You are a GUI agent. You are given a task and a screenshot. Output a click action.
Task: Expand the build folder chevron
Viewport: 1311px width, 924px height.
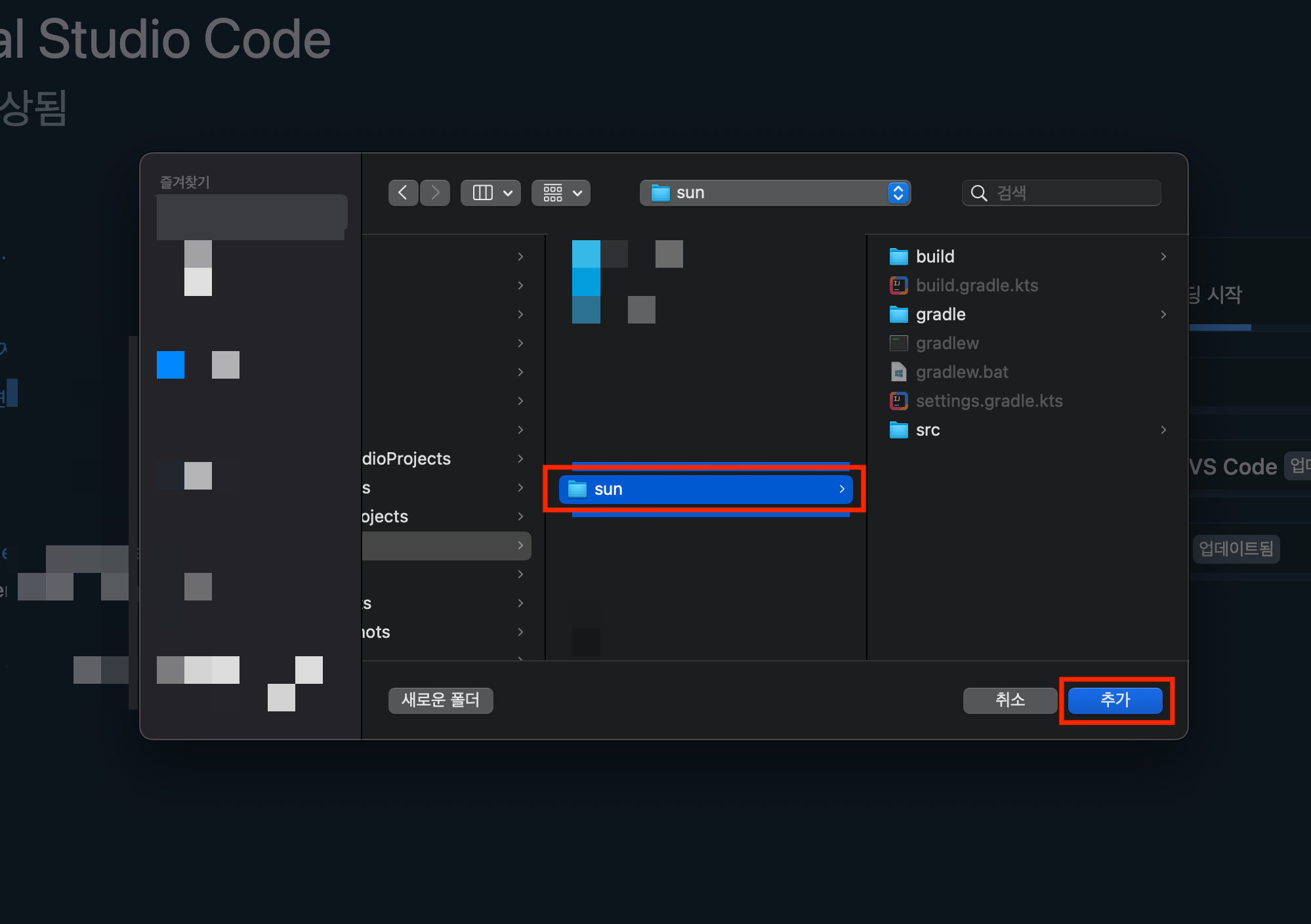pos(1163,257)
